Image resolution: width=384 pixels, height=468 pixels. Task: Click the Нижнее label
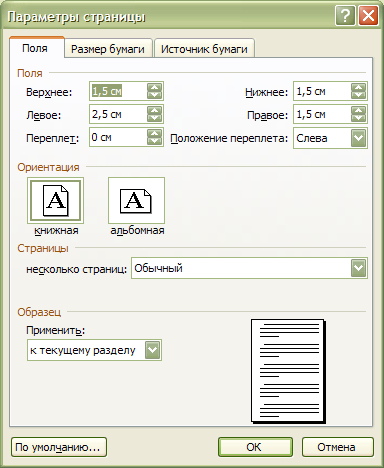(x=266, y=92)
